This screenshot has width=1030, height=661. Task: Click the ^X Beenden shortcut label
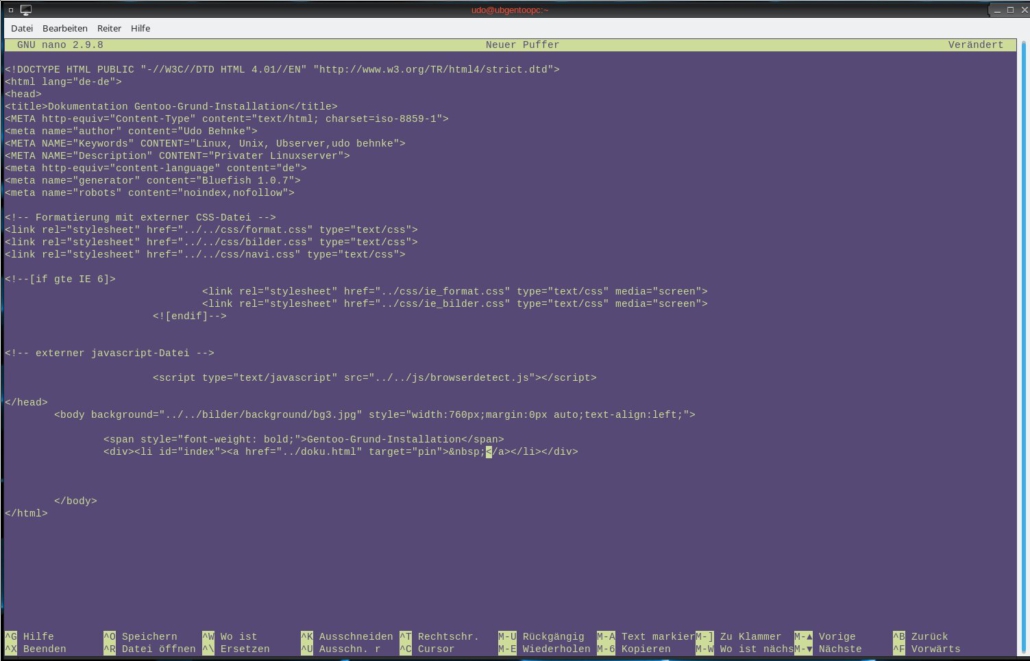coord(35,649)
